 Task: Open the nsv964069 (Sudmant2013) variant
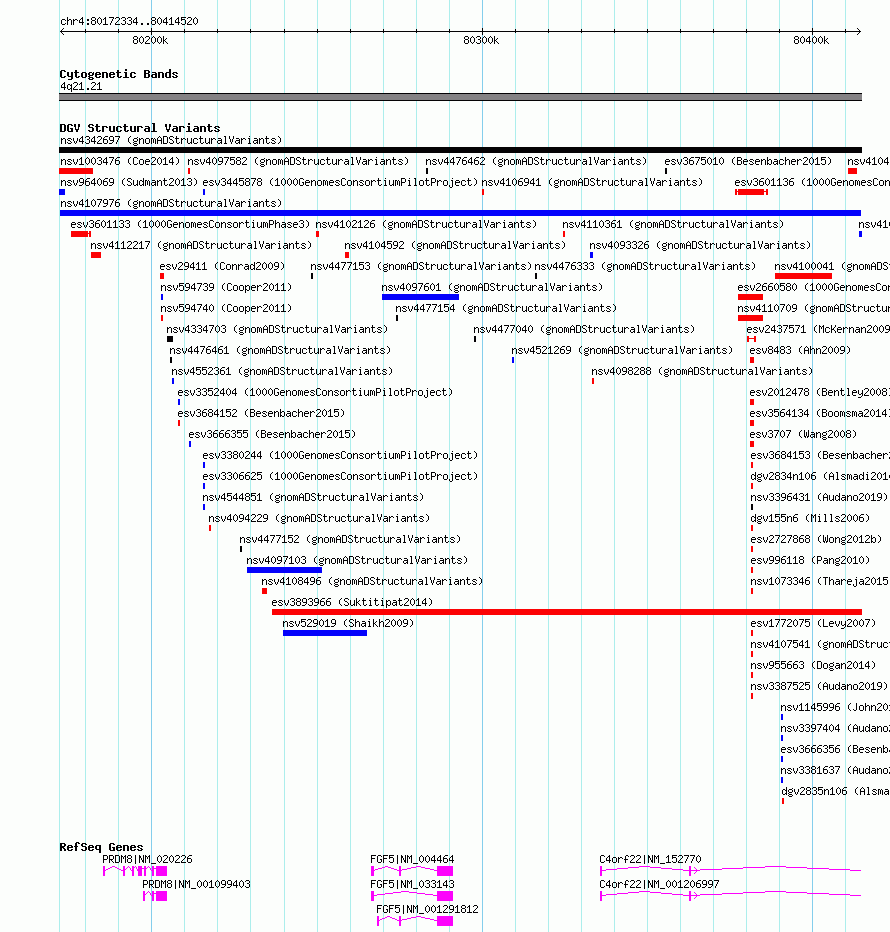click(x=128, y=182)
